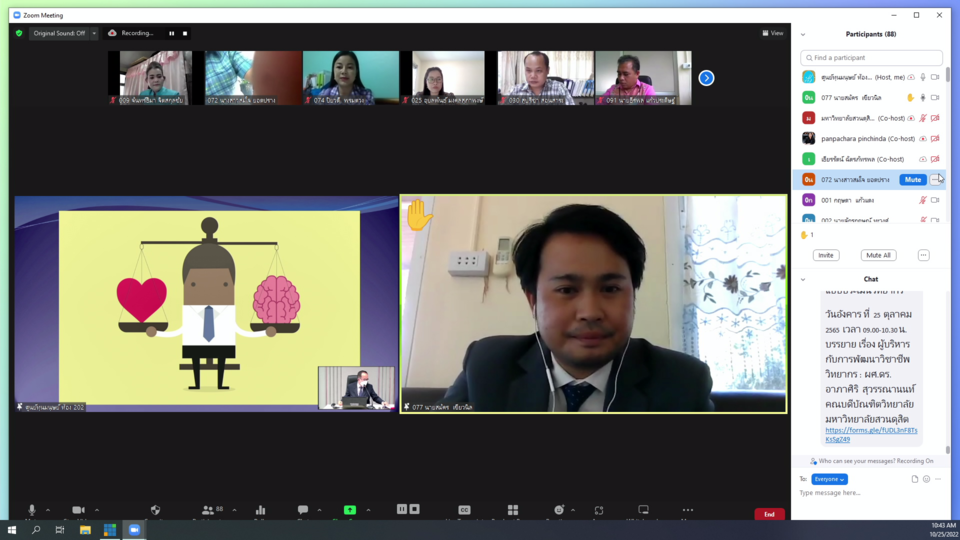Open Windows Start menu

pyautogui.click(x=11, y=530)
